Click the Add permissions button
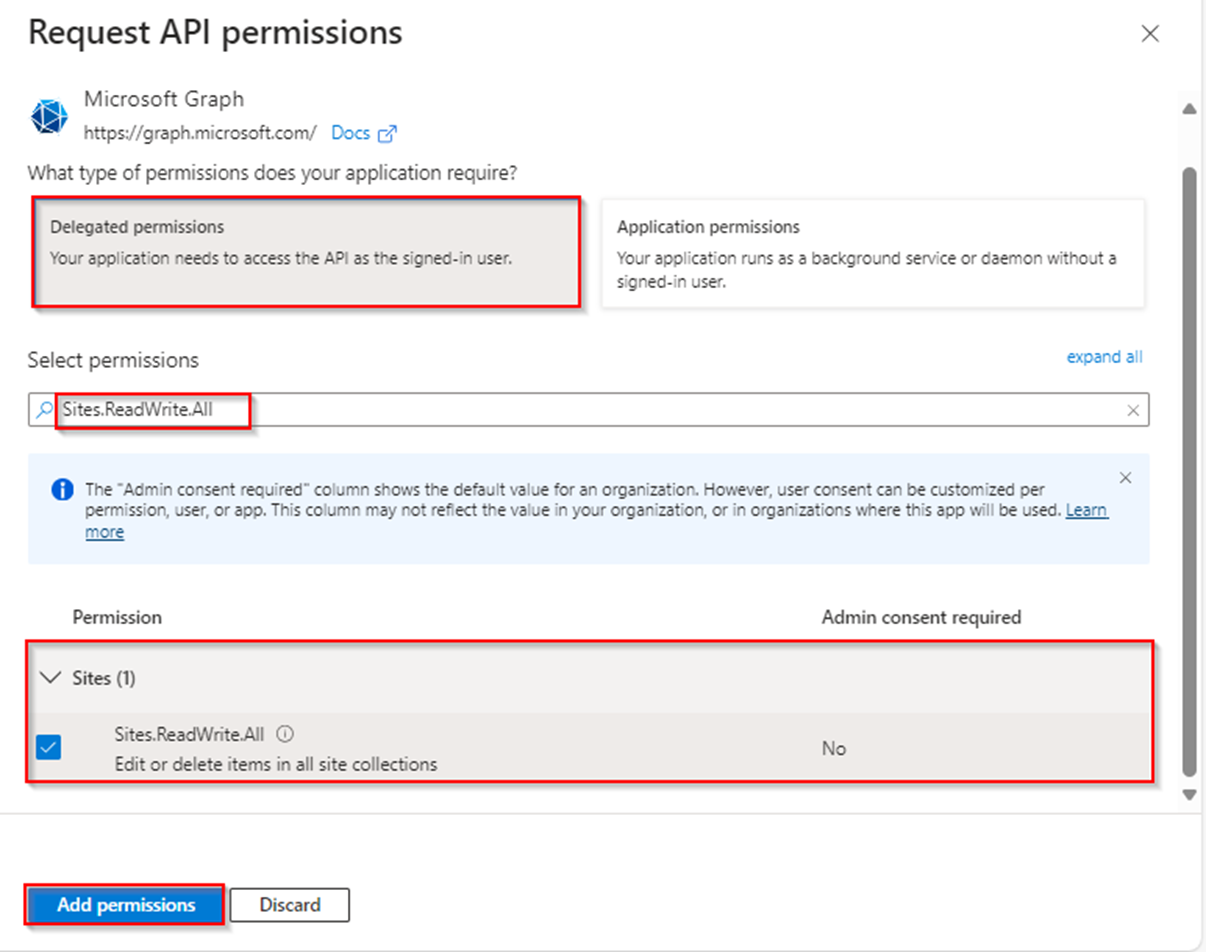Image resolution: width=1206 pixels, height=952 pixels. 125,905
